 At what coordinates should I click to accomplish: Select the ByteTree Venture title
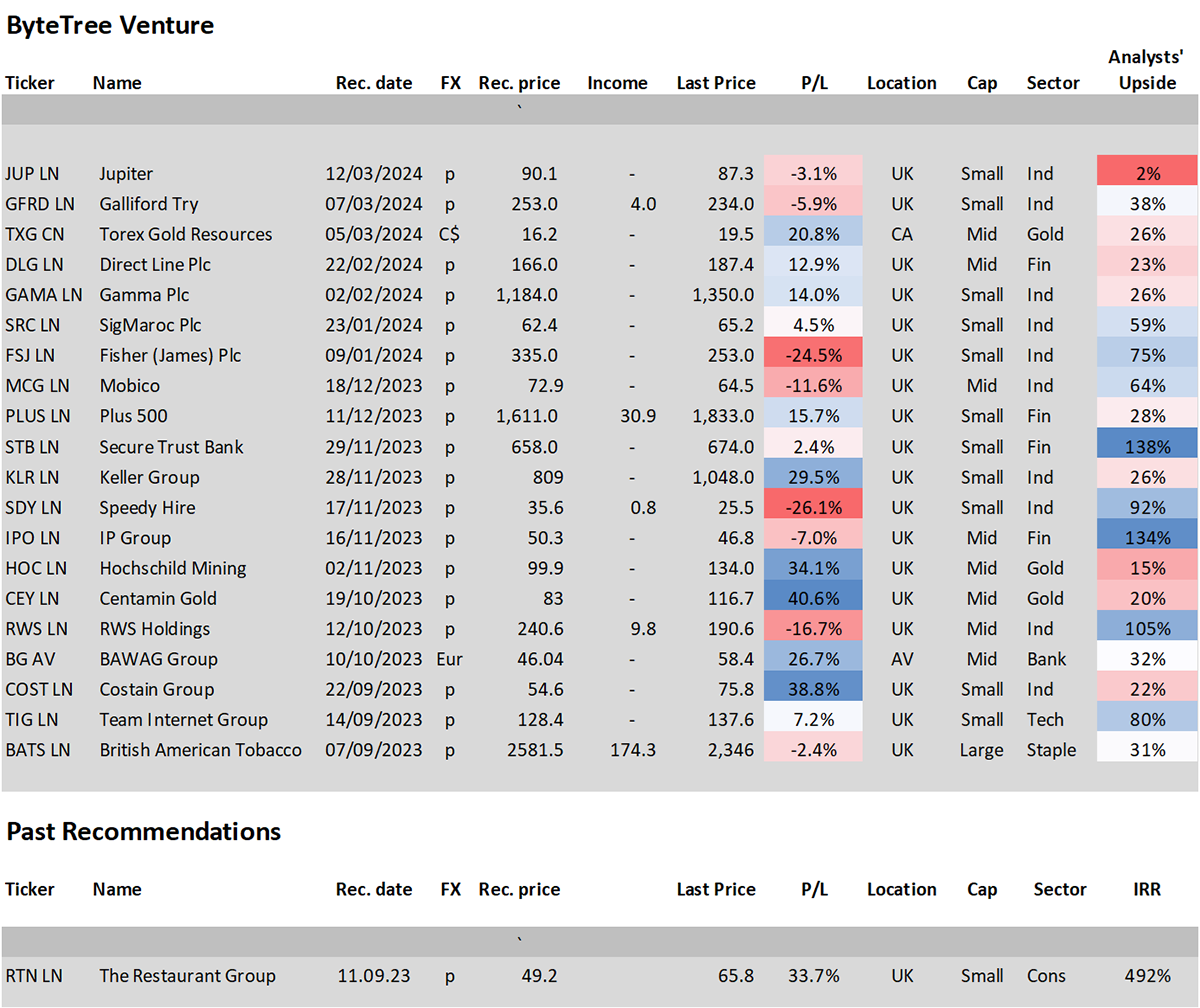pos(110,25)
